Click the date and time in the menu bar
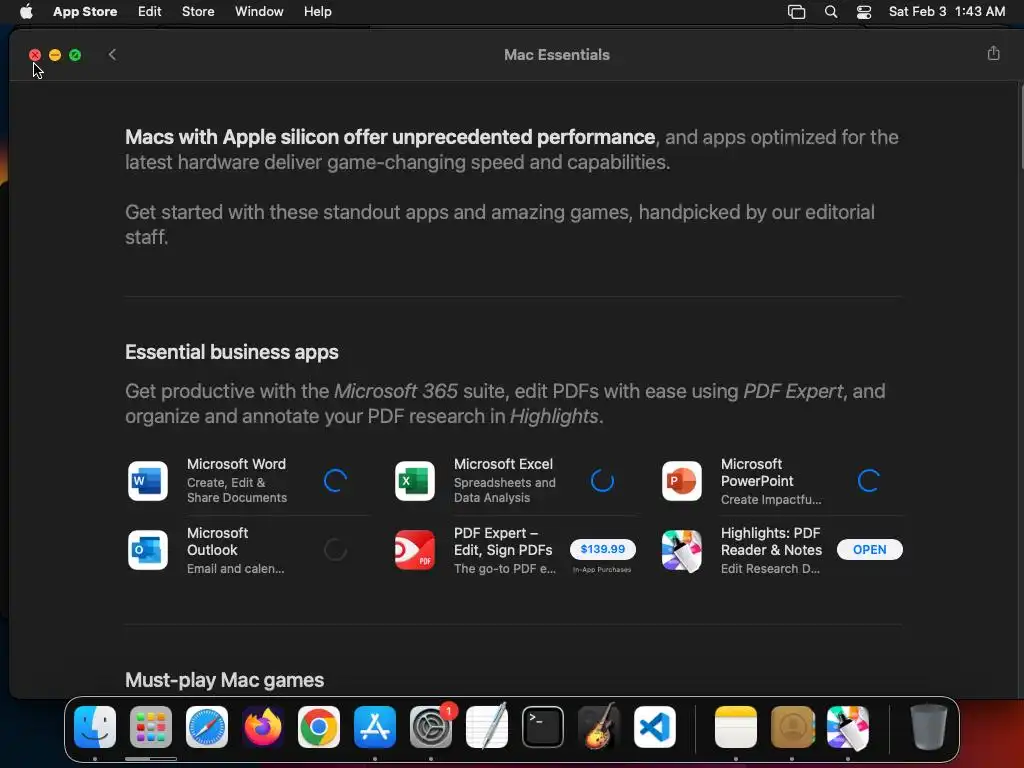Viewport: 1024px width, 768px height. pyautogui.click(x=946, y=12)
